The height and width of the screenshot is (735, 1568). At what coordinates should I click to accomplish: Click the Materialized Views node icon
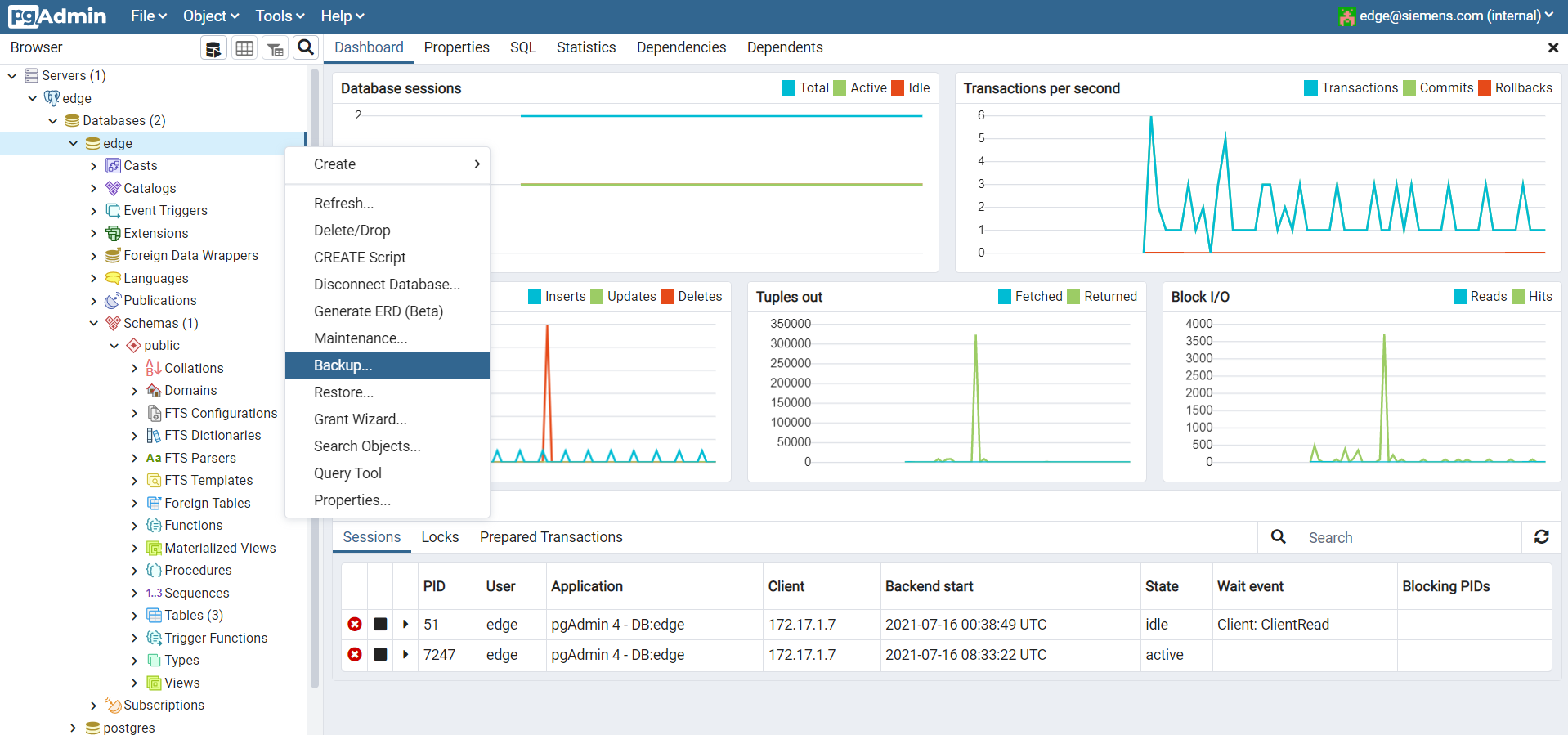coord(154,548)
